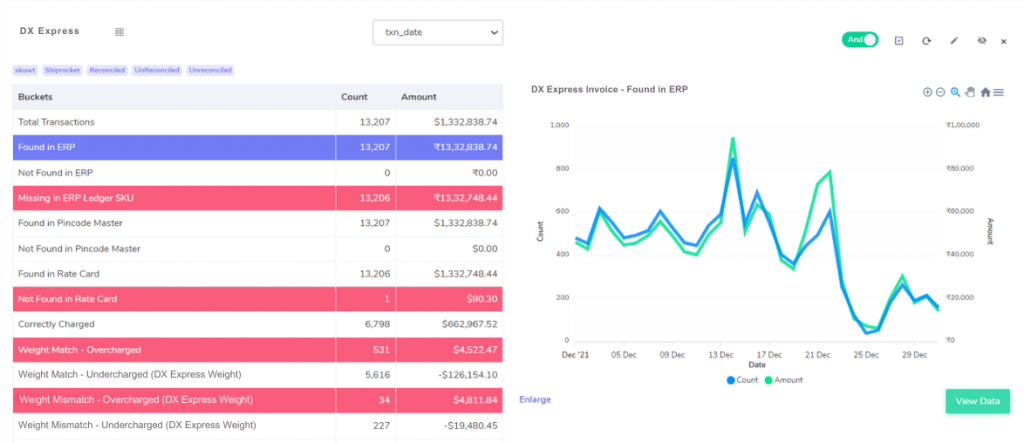Click the Enlarge link
Image resolution: width=1024 pixels, height=443 pixels.
point(535,399)
